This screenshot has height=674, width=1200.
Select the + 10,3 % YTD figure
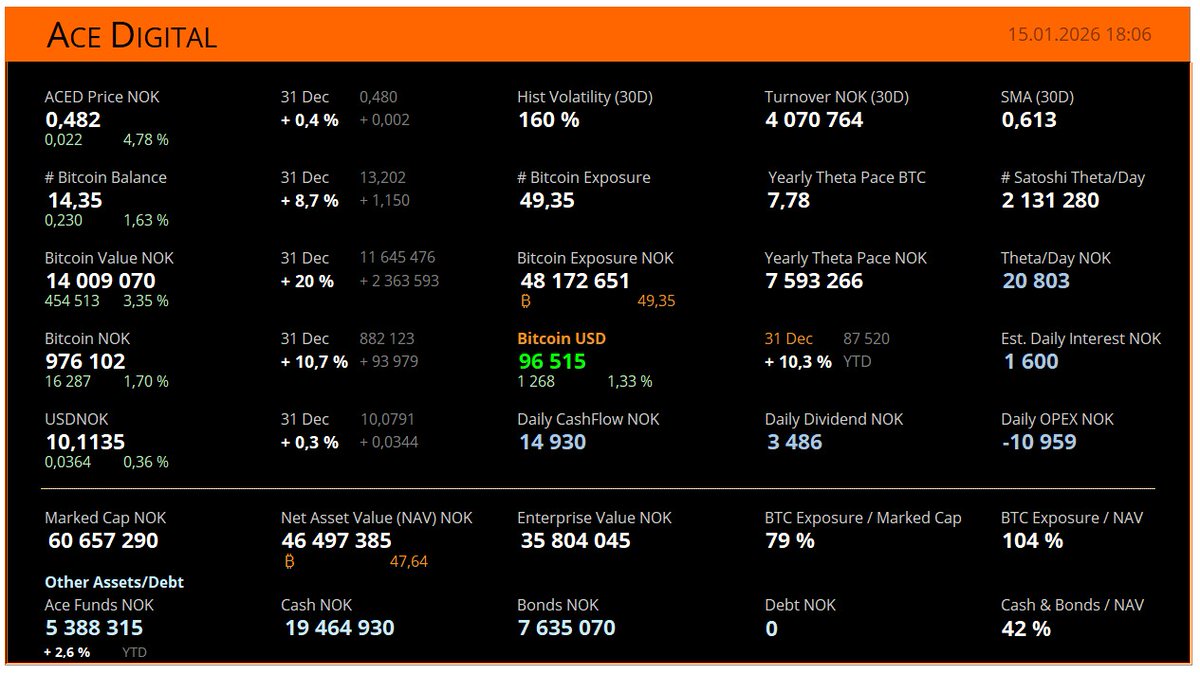point(798,362)
